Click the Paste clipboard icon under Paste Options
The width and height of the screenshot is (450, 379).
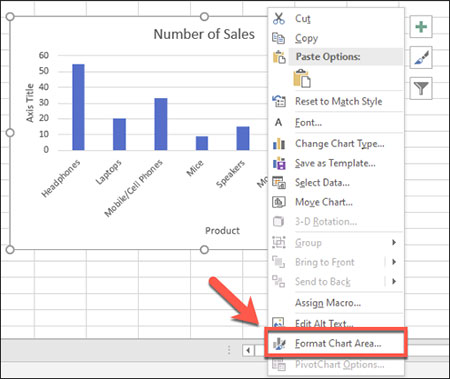302,78
